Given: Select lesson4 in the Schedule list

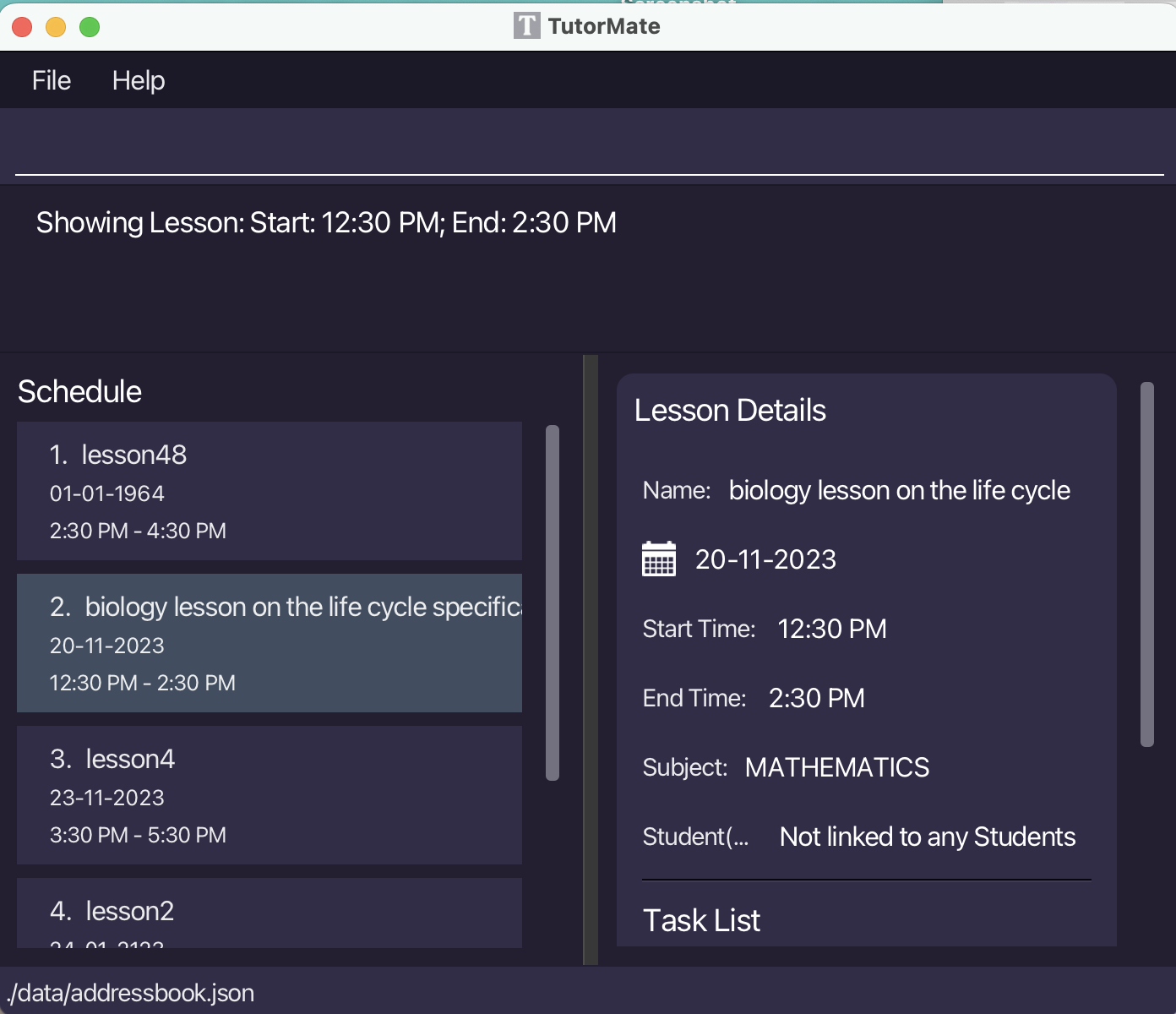Looking at the screenshot, I should click(269, 795).
